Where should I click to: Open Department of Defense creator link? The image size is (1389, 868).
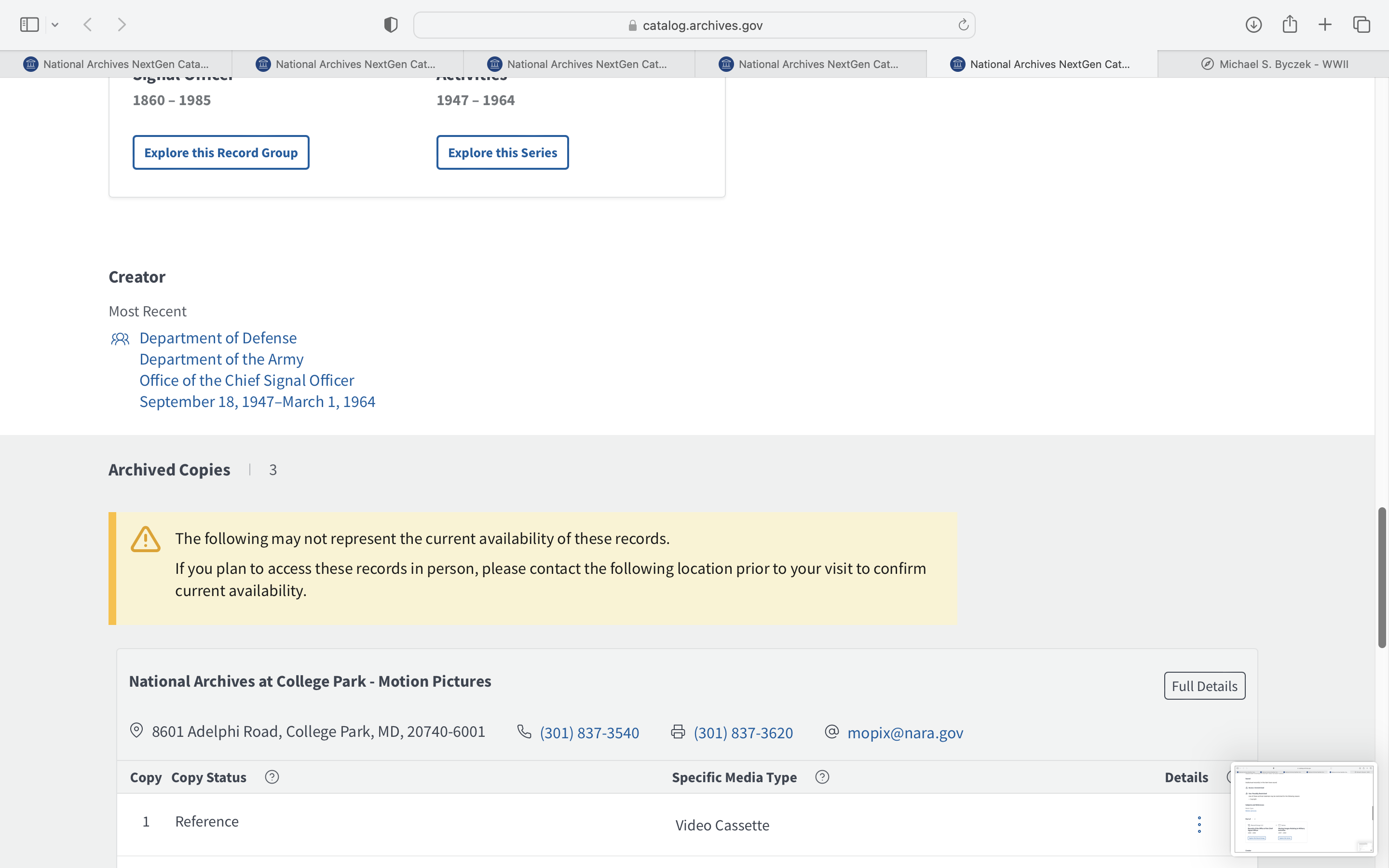(x=218, y=338)
